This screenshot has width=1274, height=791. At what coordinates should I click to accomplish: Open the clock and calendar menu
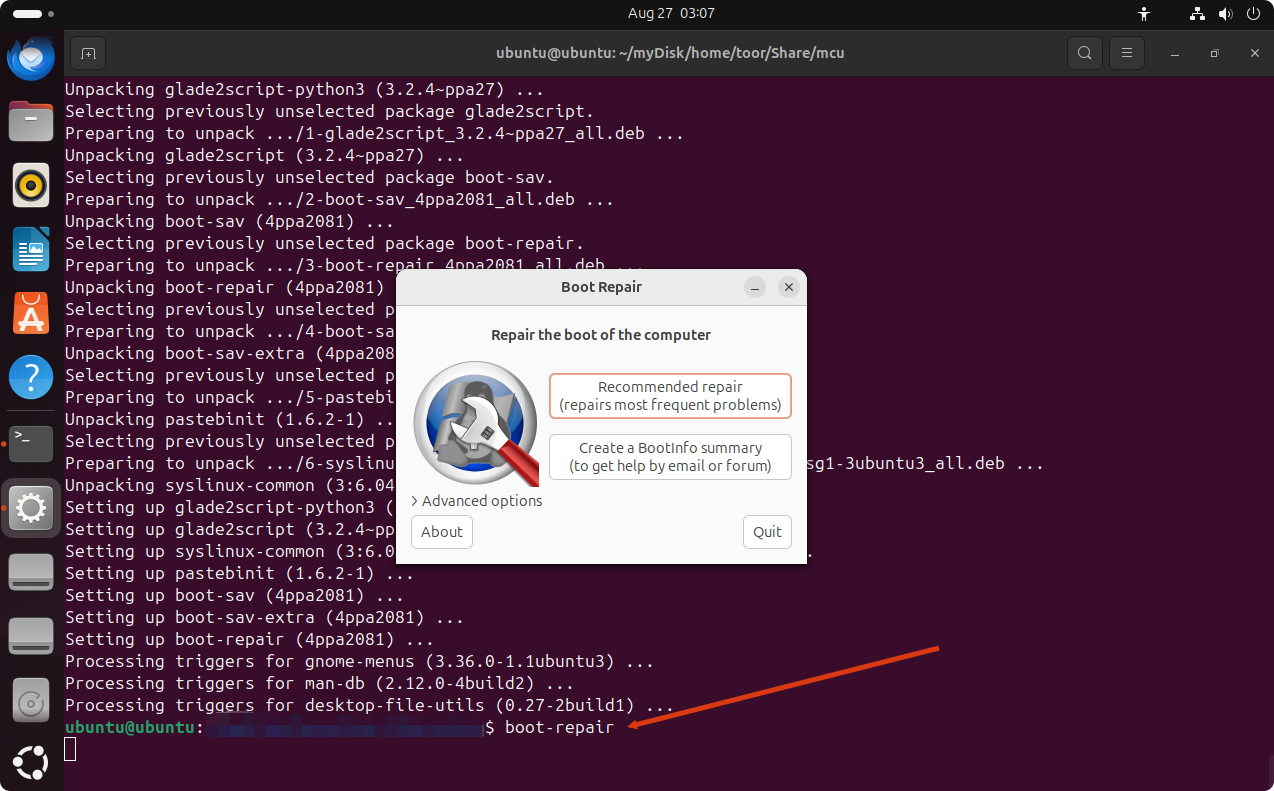point(671,14)
